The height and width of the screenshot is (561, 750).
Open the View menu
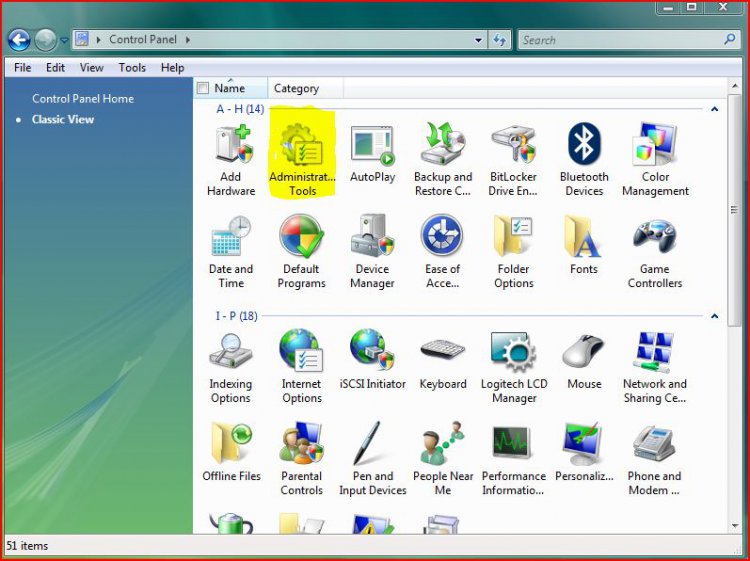(91, 67)
